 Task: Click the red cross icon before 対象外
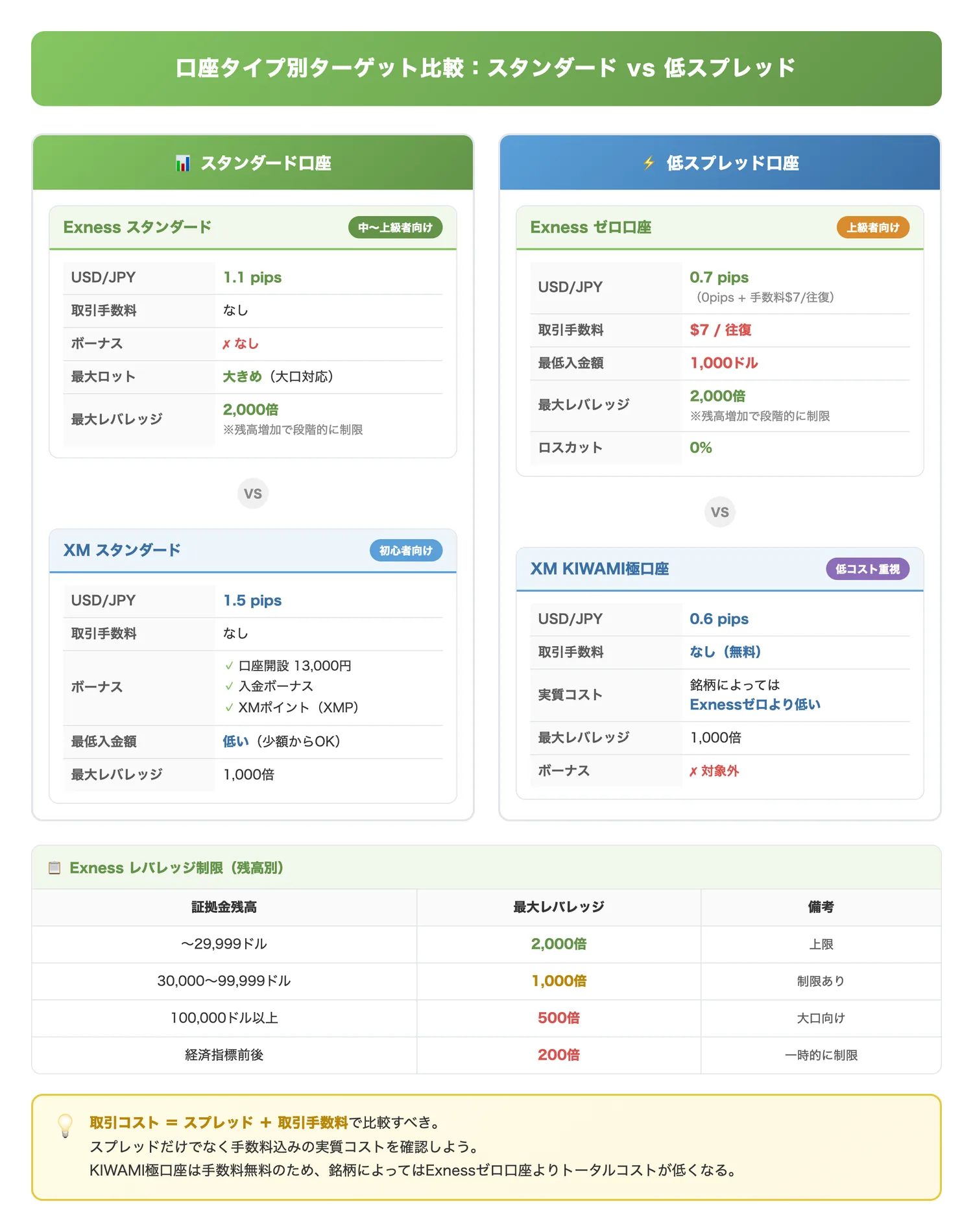pyautogui.click(x=693, y=771)
